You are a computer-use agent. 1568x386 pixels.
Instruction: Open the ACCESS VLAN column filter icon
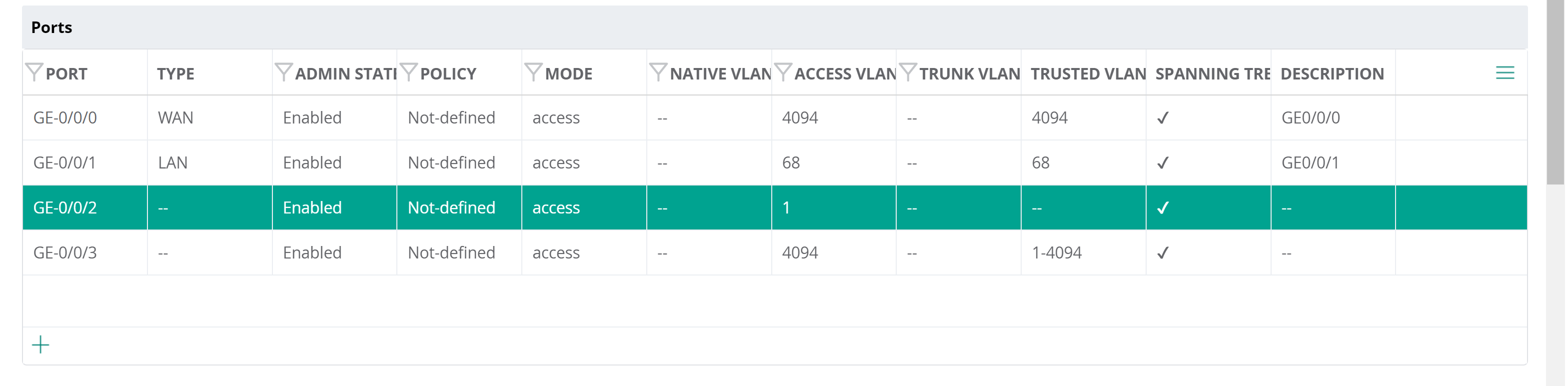pyautogui.click(x=783, y=72)
